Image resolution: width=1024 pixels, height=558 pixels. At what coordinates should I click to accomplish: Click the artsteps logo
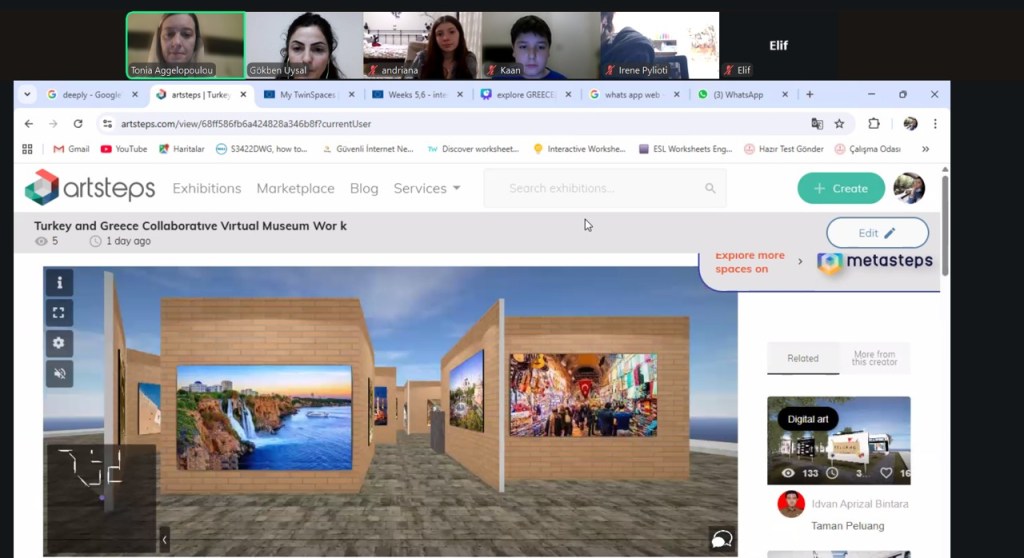[x=90, y=187]
